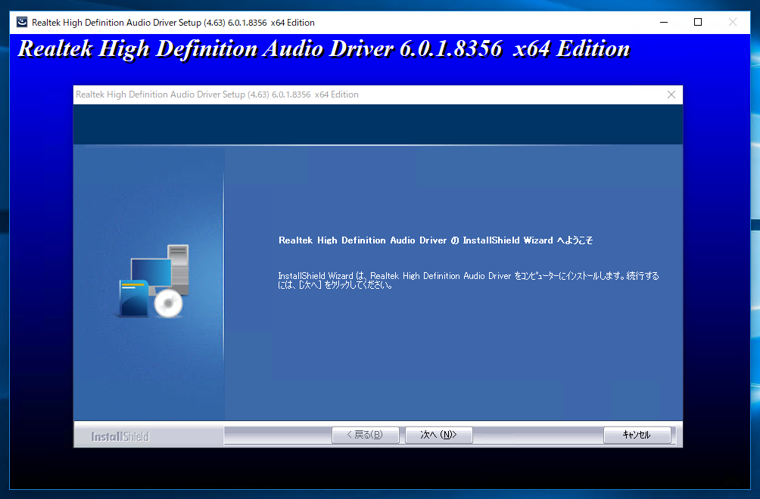Close the outer Realtek setup window
This screenshot has height=499, width=760.
pyautogui.click(x=732, y=22)
